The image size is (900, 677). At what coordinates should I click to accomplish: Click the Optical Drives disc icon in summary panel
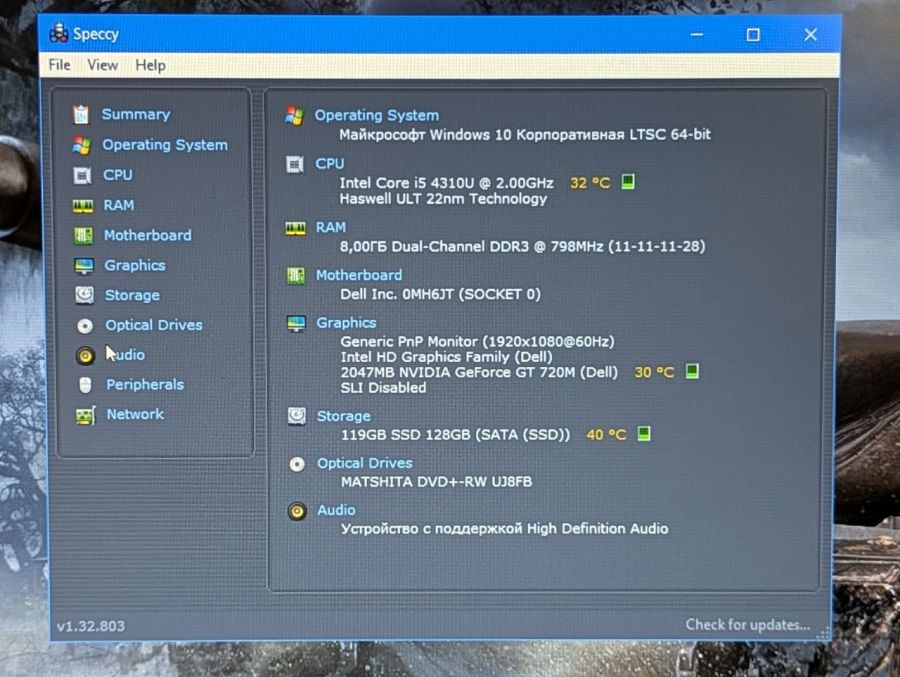[x=297, y=464]
